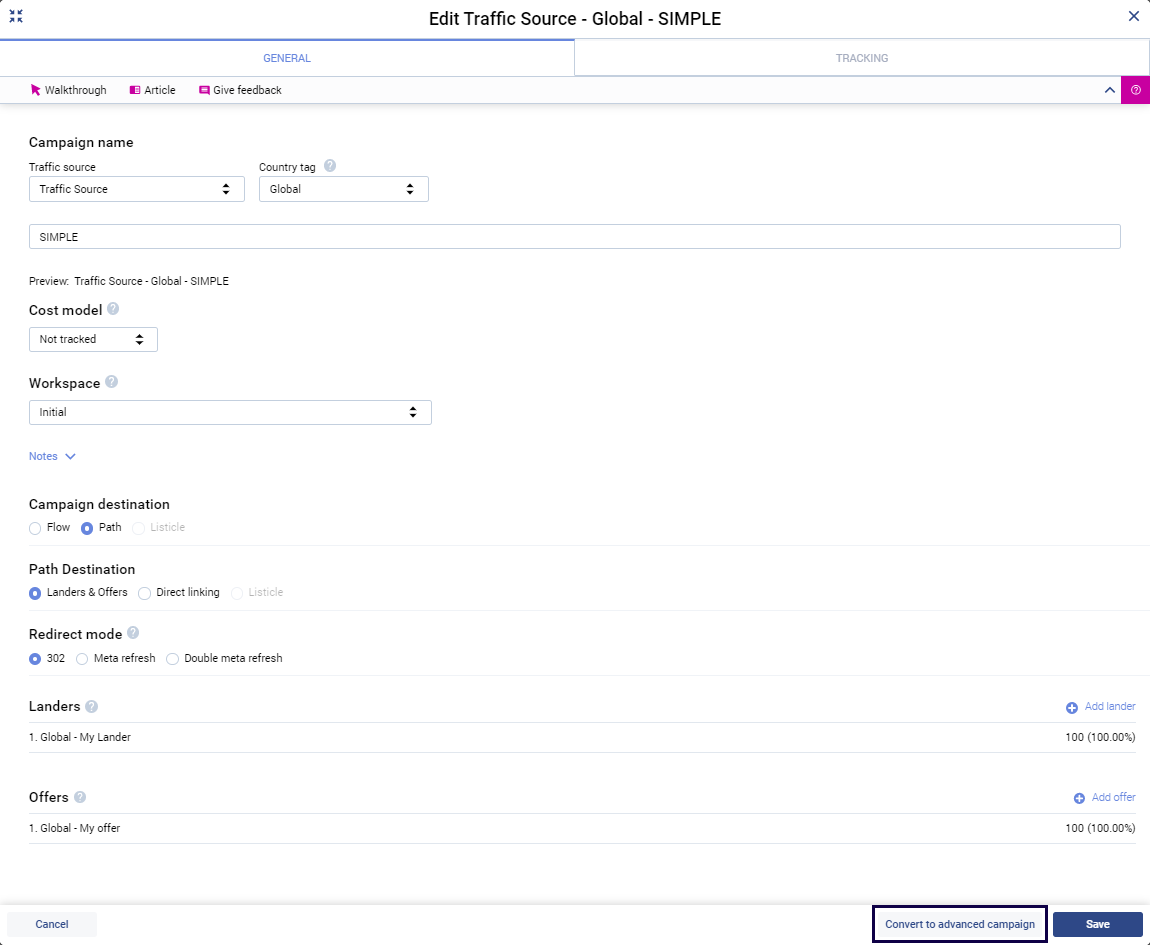Image resolution: width=1150 pixels, height=945 pixels.
Task: Switch to the Tracking tab
Action: coord(861,58)
